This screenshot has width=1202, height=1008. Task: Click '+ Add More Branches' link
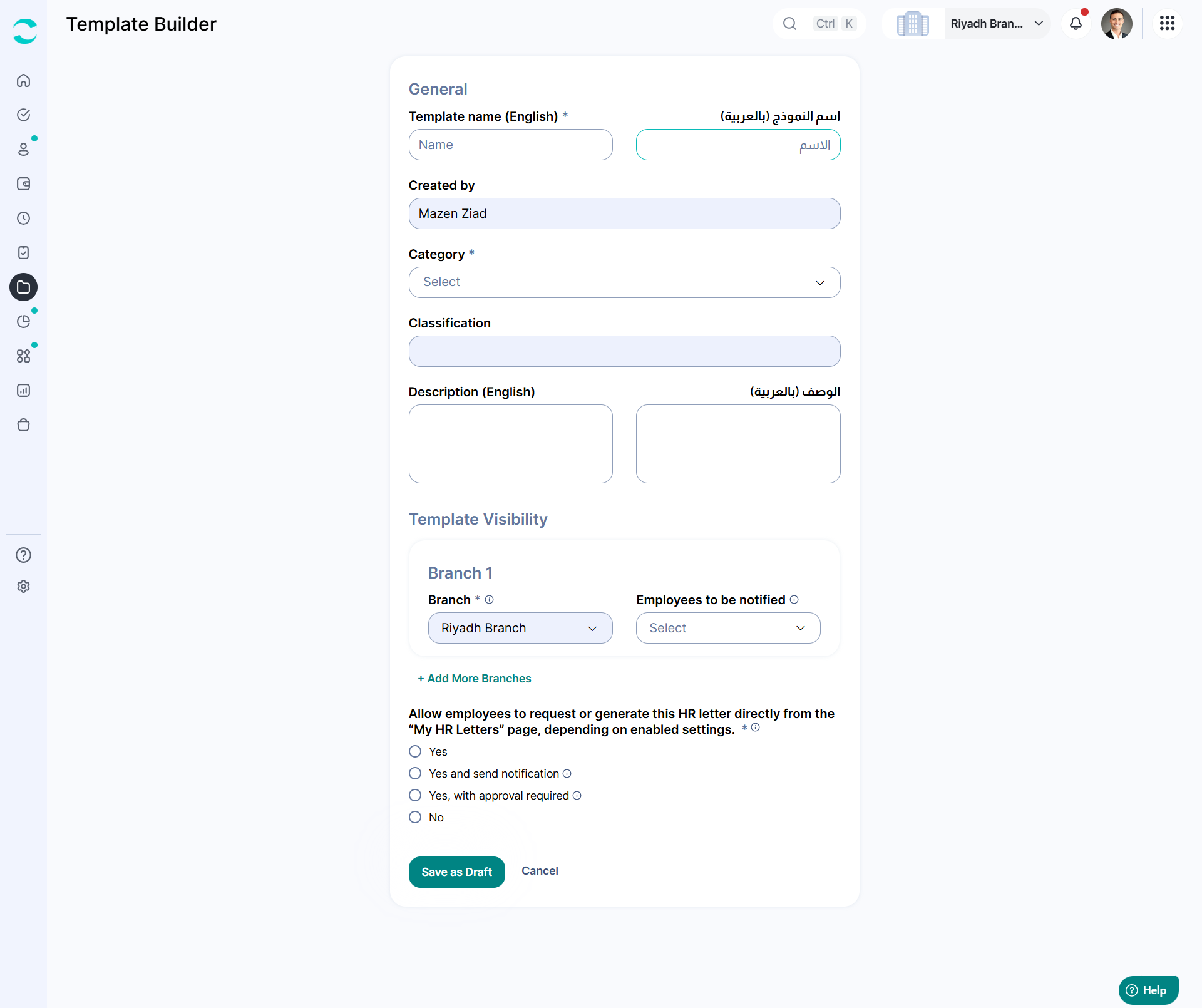(x=474, y=679)
